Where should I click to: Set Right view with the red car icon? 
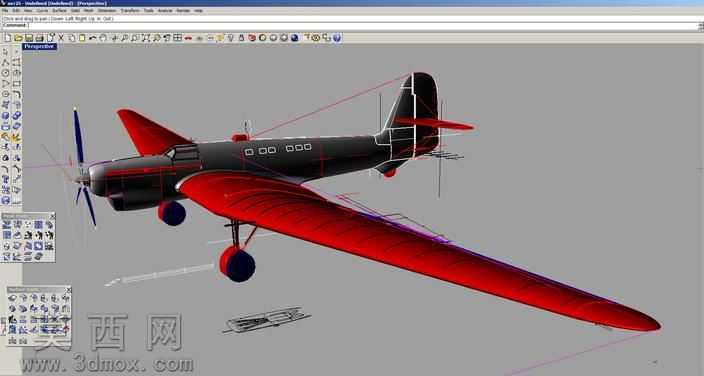pos(188,38)
